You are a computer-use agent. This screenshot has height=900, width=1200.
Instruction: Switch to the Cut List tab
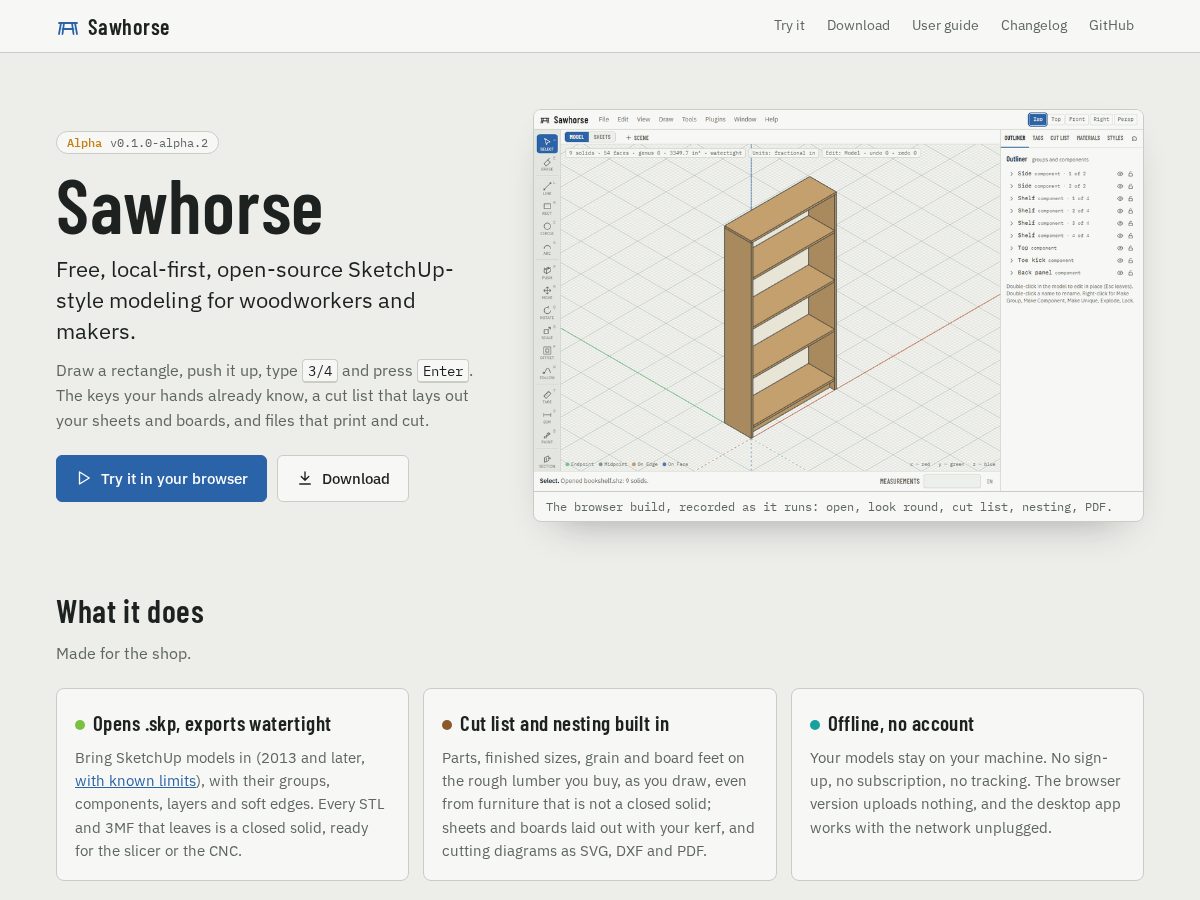tap(1060, 138)
